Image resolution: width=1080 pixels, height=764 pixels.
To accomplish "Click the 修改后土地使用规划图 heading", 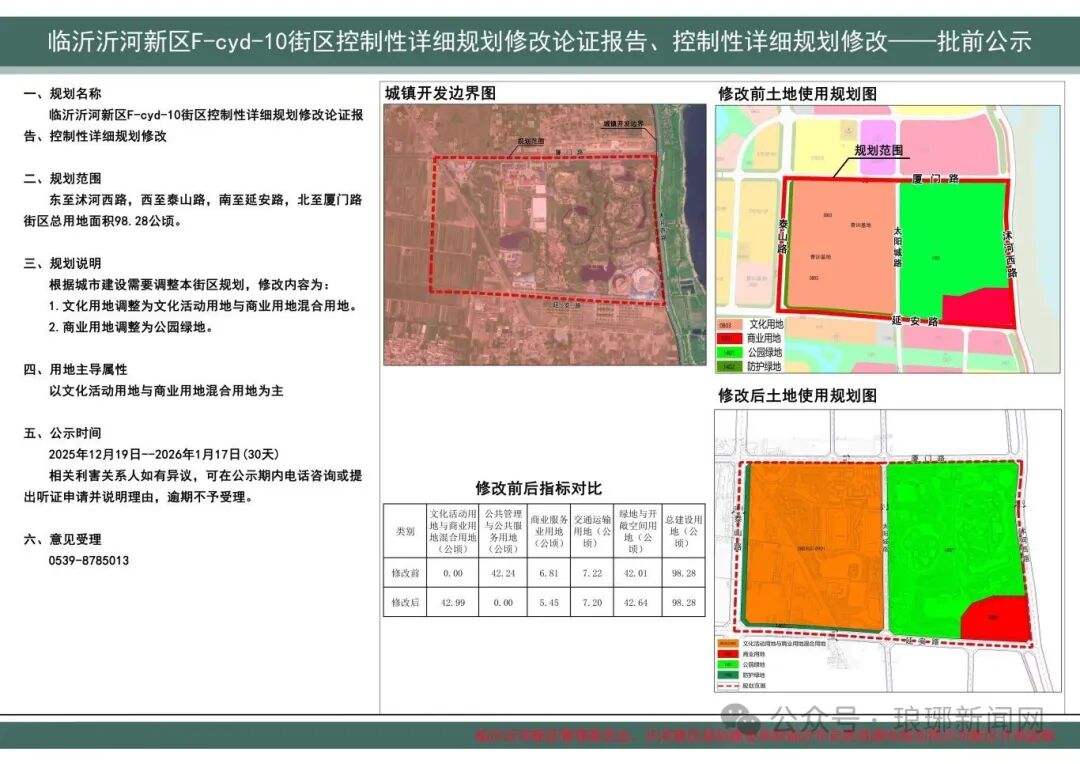I will pos(797,396).
